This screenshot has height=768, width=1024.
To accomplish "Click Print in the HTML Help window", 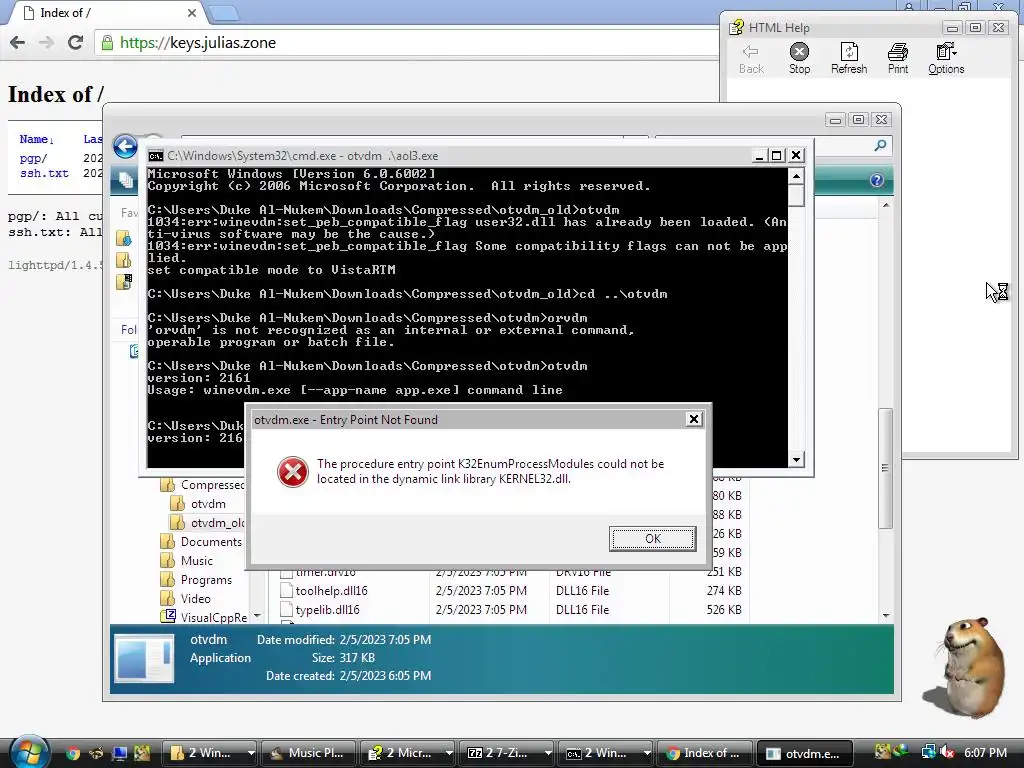I will click(898, 59).
